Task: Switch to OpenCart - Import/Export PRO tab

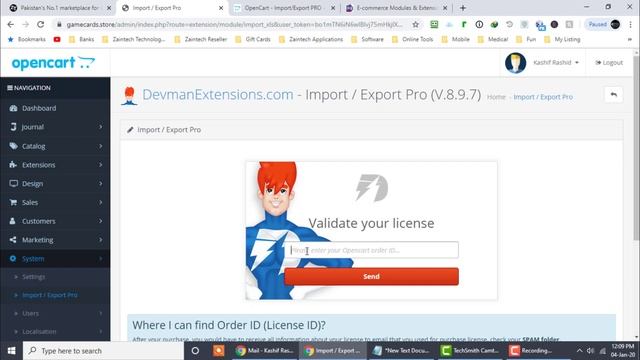Action: click(x=283, y=8)
